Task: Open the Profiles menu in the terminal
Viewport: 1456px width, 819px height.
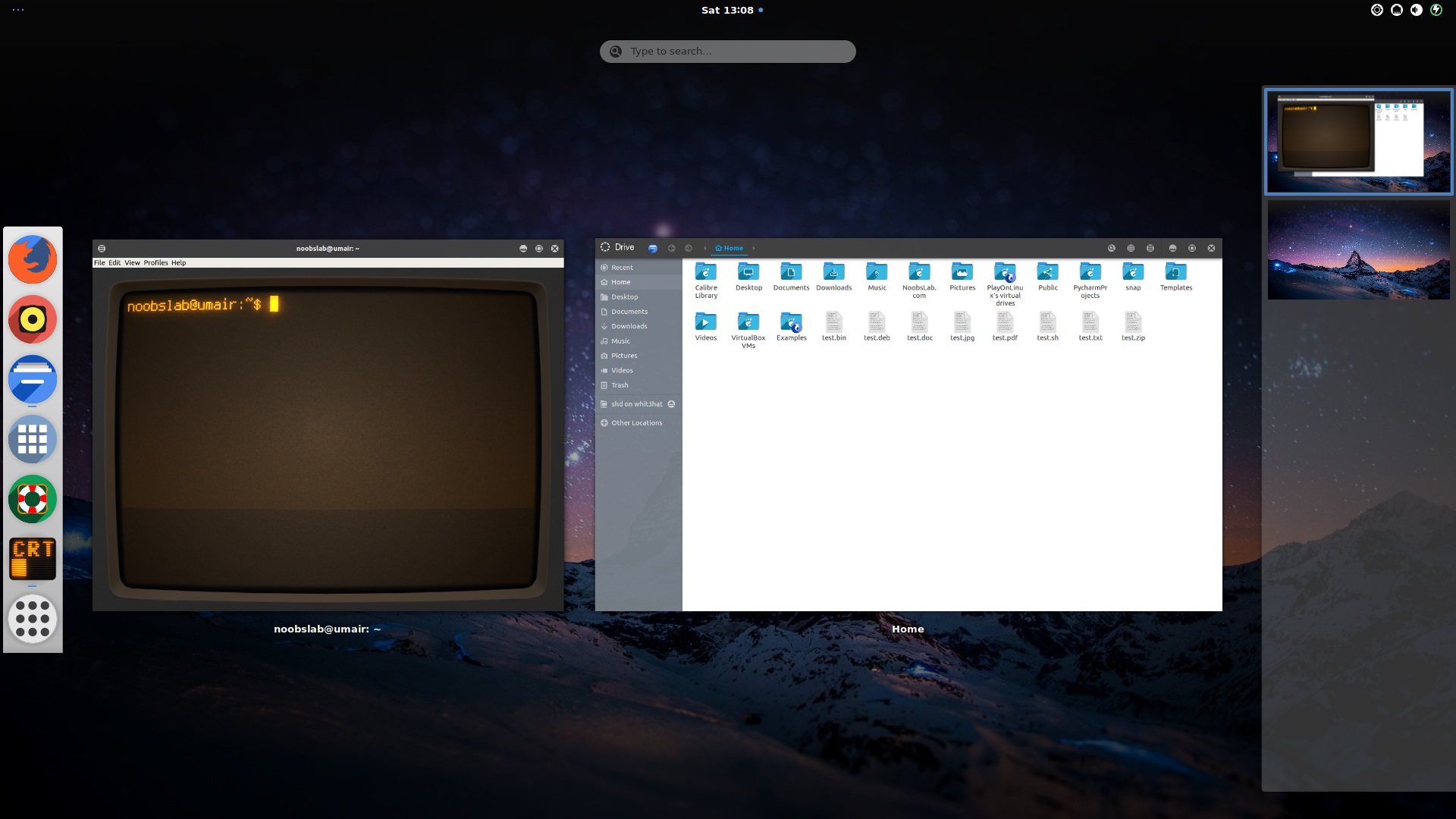Action: (x=156, y=262)
